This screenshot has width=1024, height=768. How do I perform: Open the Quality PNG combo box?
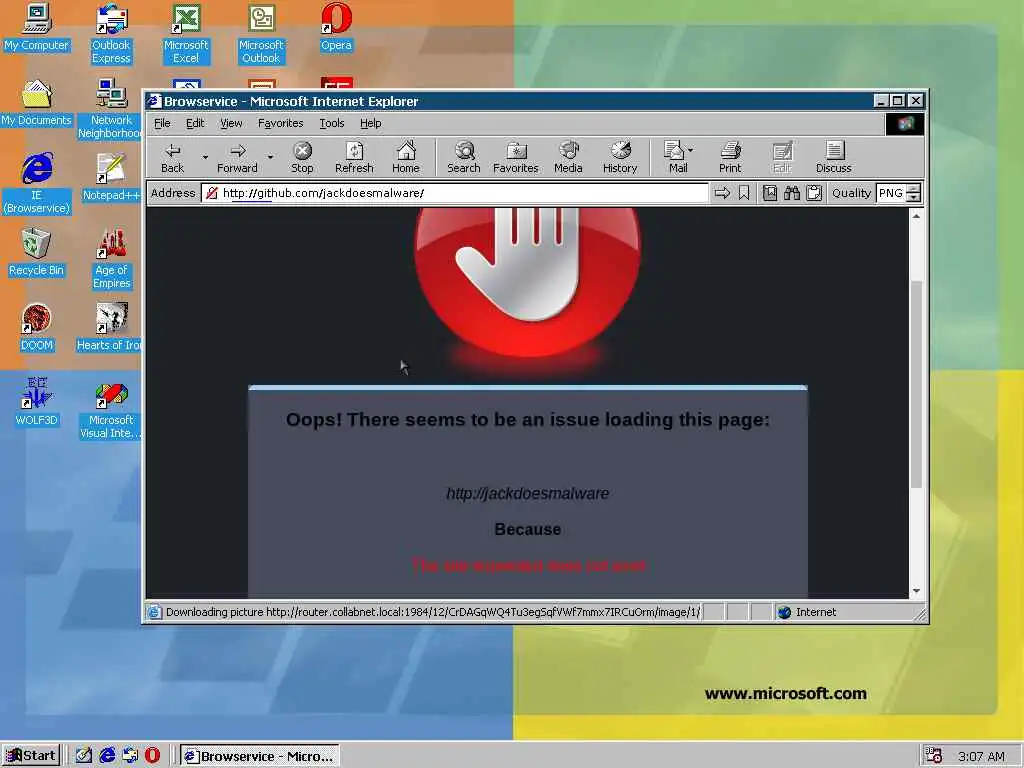click(x=891, y=193)
